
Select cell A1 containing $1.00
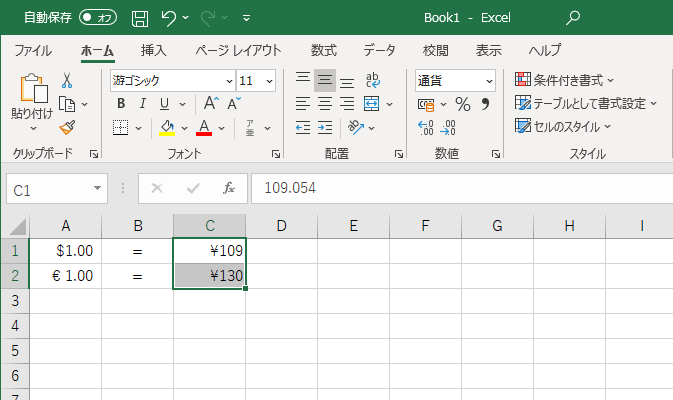[65, 251]
